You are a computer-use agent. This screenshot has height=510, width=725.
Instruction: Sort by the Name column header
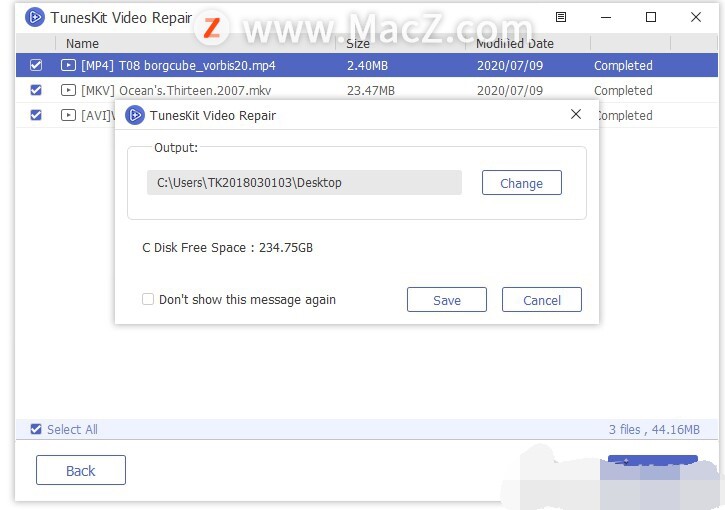(82, 44)
